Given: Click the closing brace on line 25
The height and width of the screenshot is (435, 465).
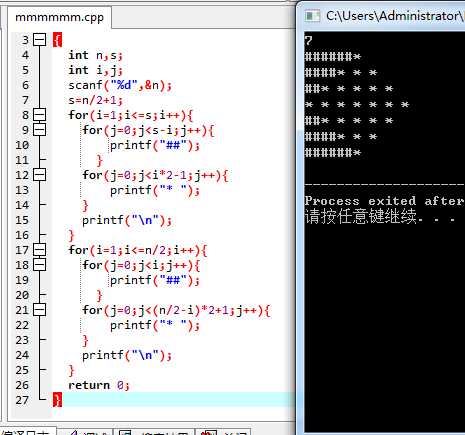Looking at the screenshot, I should click(71, 370).
